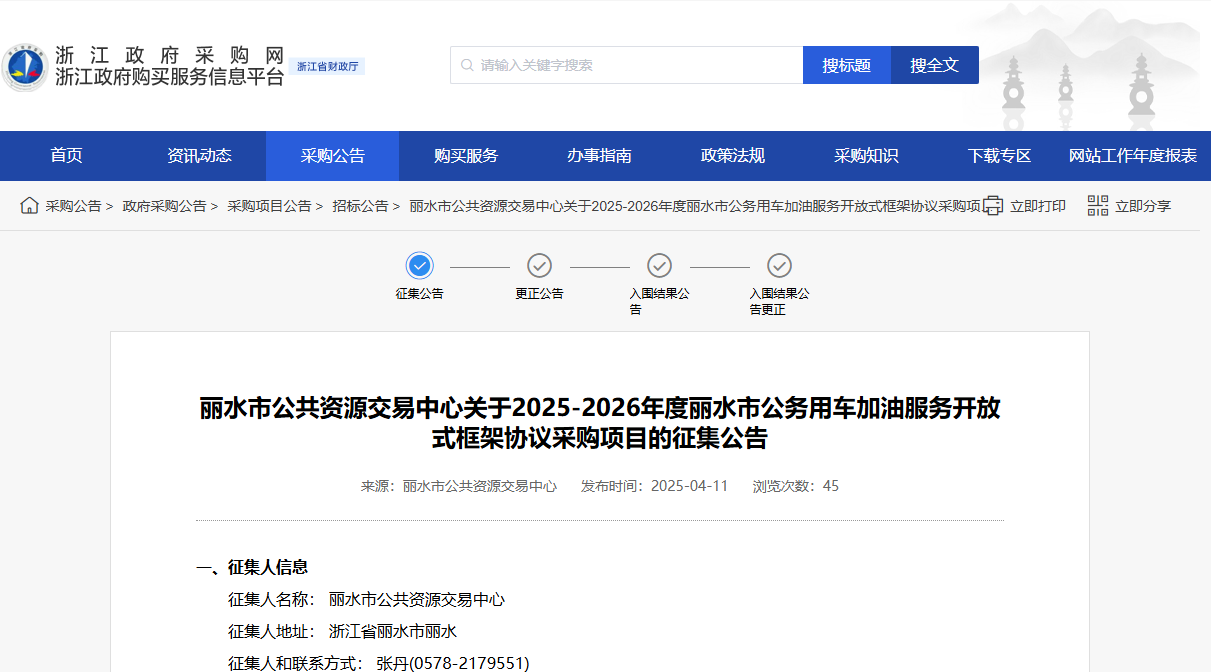
Task: Open the 首页 menu item
Action: tap(65, 155)
